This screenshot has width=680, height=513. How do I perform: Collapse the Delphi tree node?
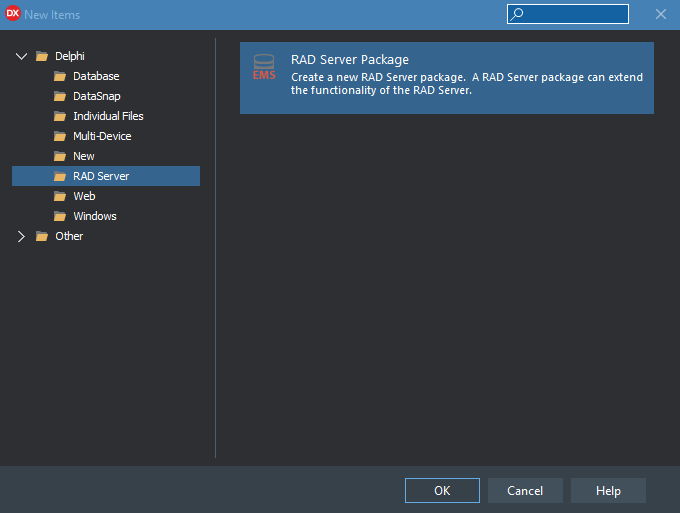point(21,56)
